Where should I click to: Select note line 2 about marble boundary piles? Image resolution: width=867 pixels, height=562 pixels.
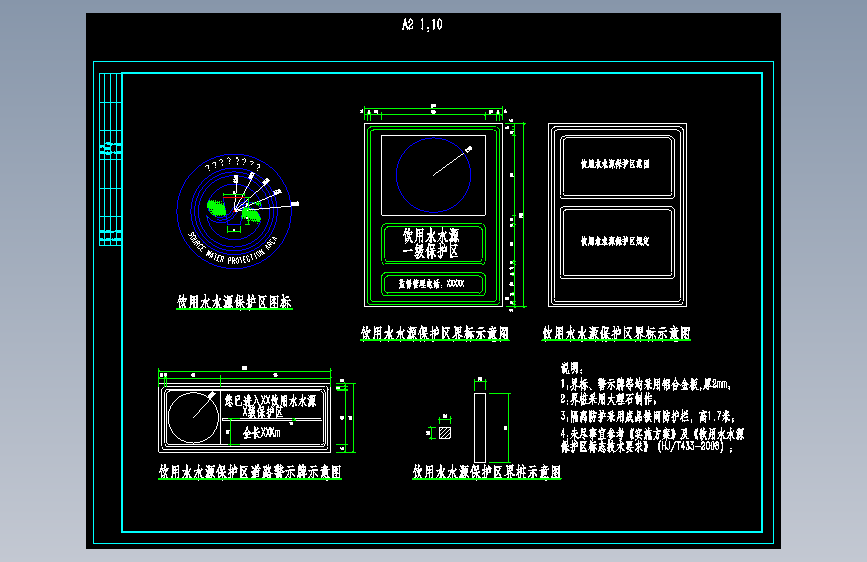(x=609, y=399)
